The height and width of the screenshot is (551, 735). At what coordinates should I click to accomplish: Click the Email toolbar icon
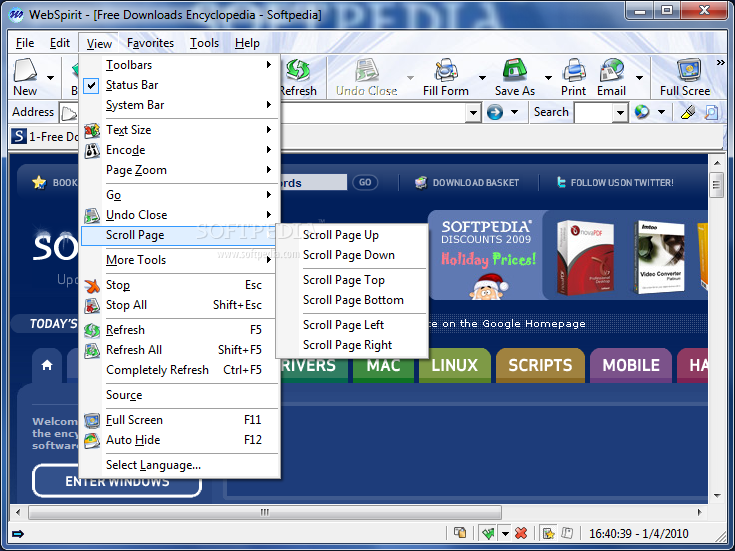point(611,70)
